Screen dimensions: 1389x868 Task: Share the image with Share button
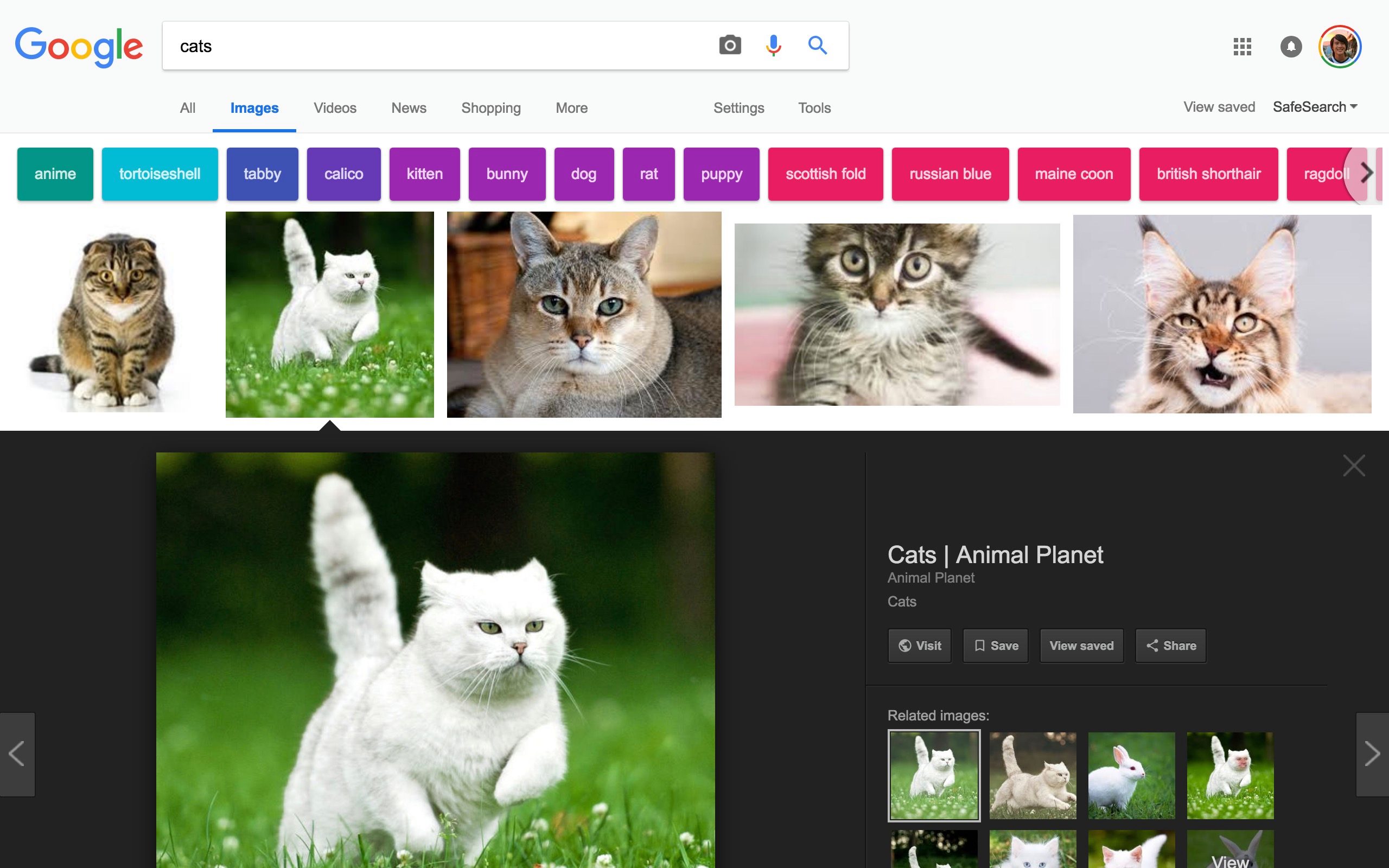tap(1170, 646)
